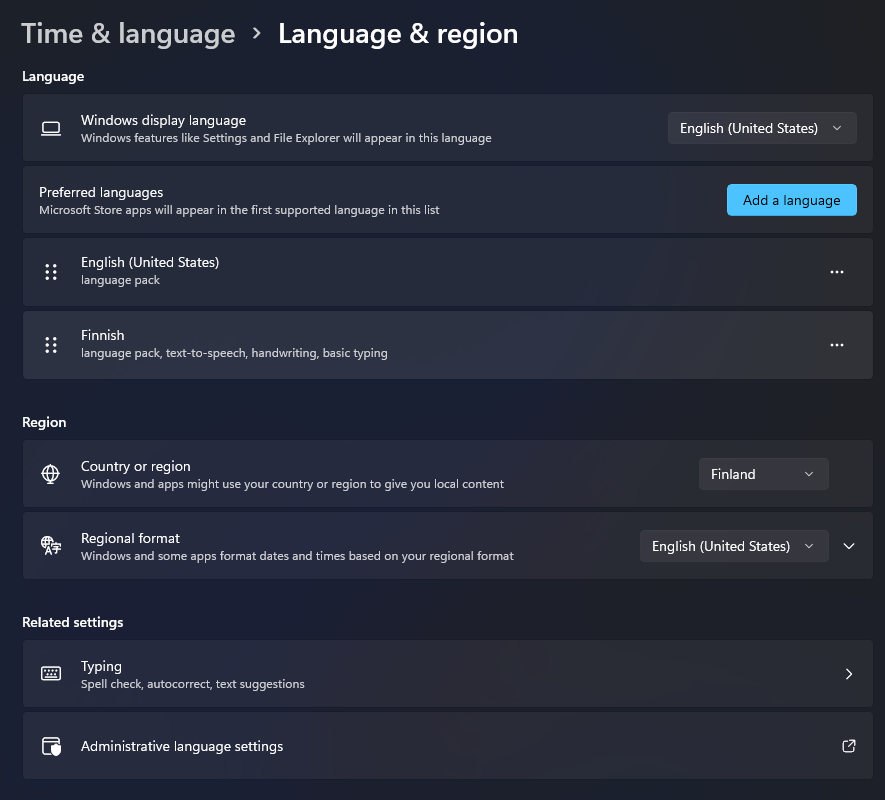Click the drag handle beside Finnish

tap(51, 345)
